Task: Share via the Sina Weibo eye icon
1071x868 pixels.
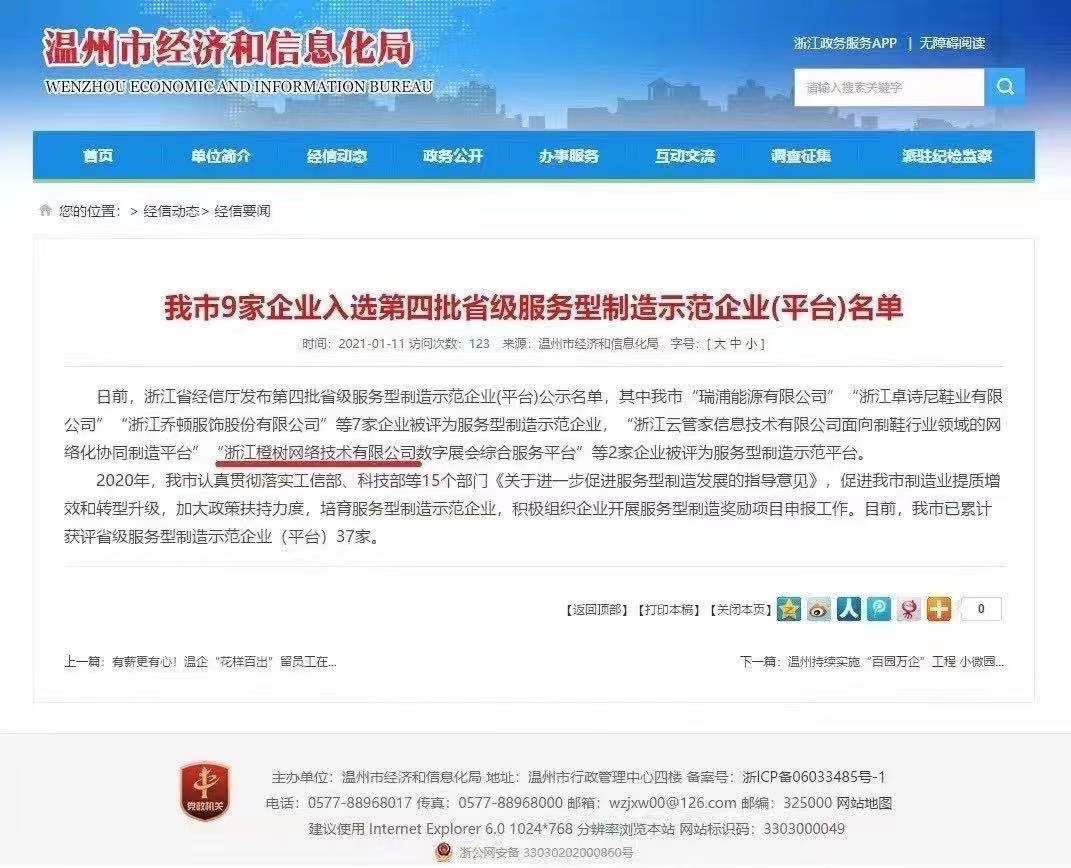Action: pos(818,608)
